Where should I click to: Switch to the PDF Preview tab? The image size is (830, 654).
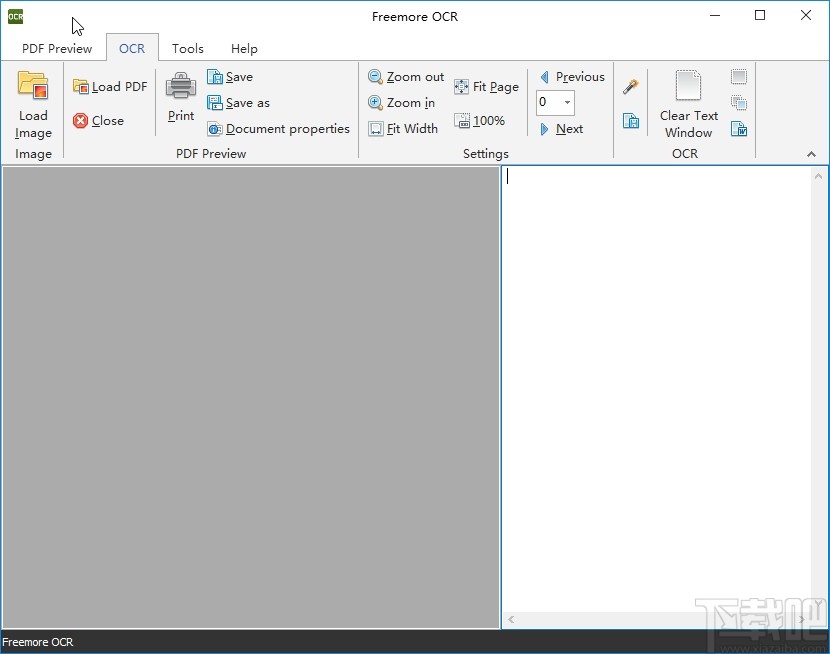point(57,48)
